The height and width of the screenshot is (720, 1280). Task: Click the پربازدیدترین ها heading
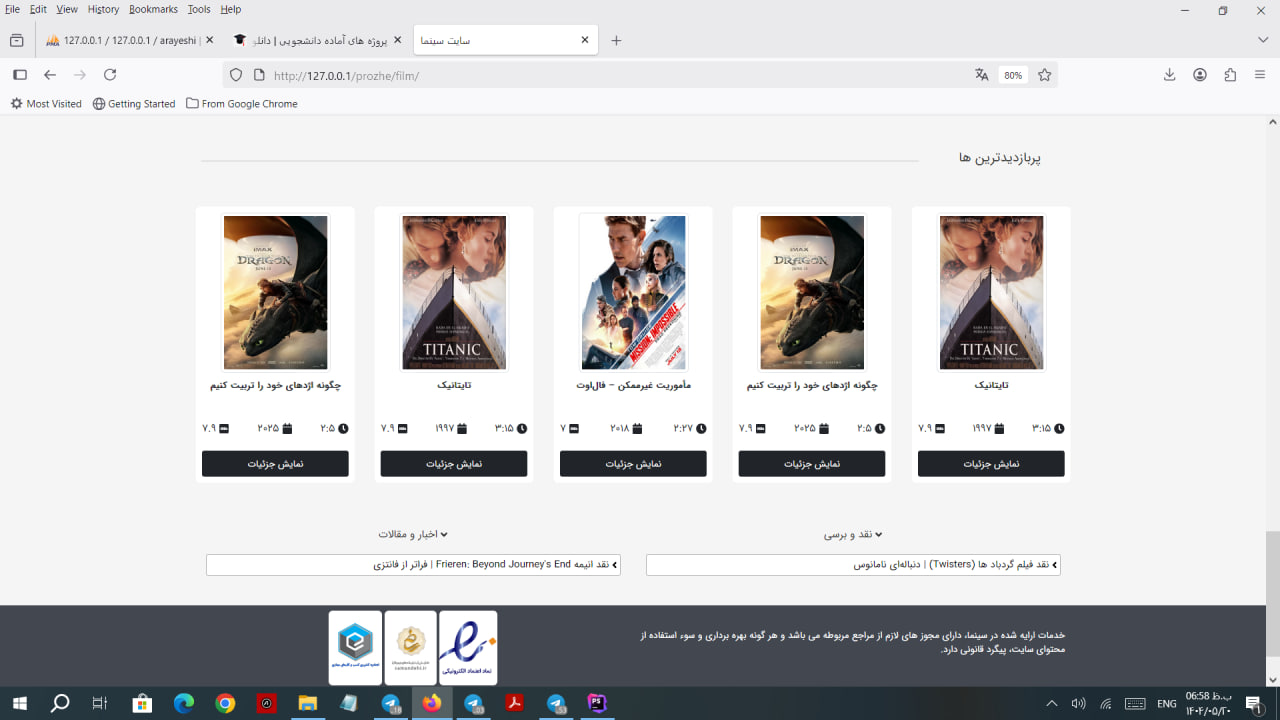click(1000, 158)
